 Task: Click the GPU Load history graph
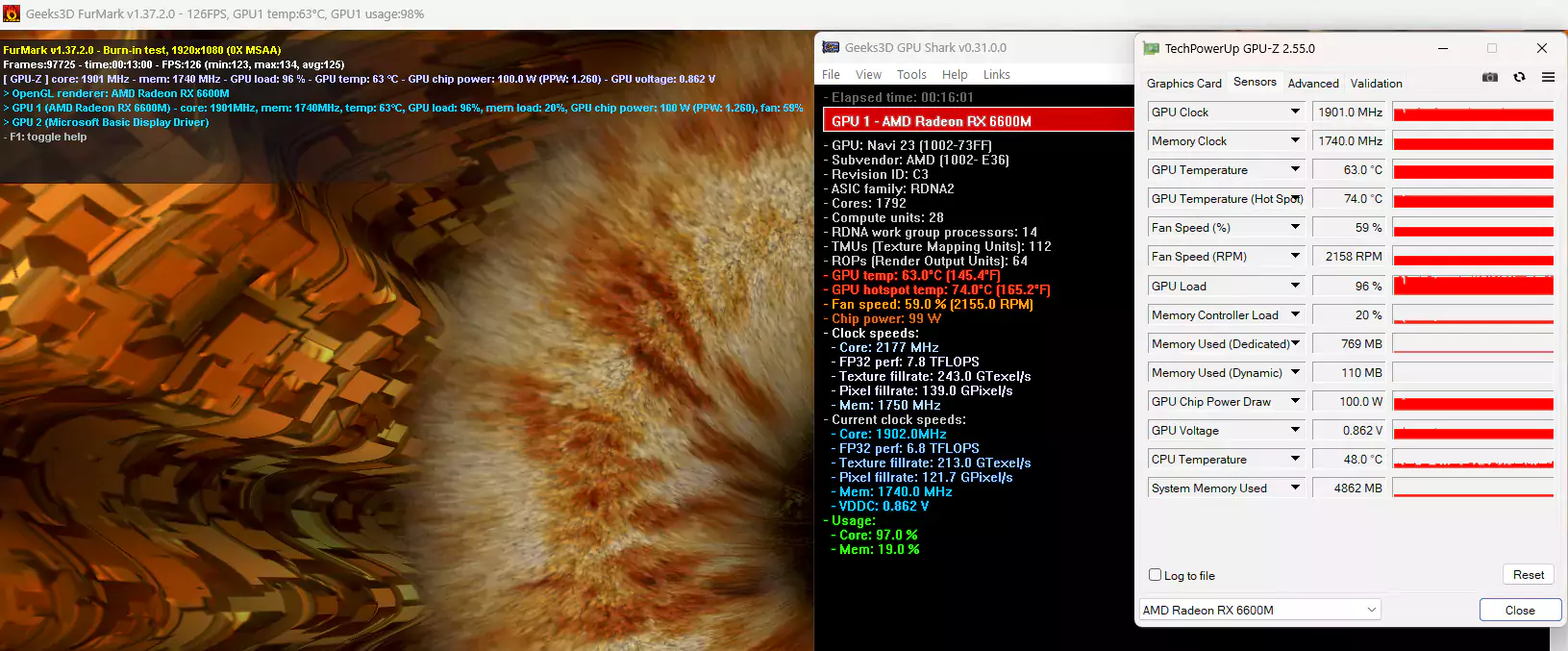(x=1472, y=286)
